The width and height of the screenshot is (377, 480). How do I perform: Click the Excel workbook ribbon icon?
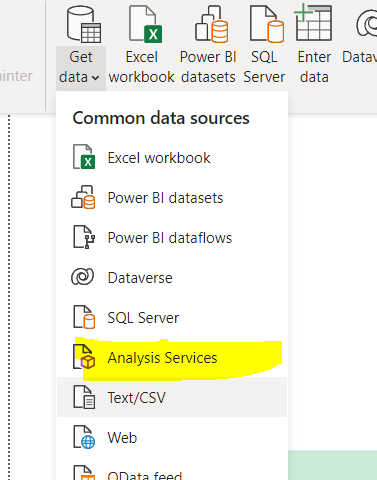click(x=145, y=23)
